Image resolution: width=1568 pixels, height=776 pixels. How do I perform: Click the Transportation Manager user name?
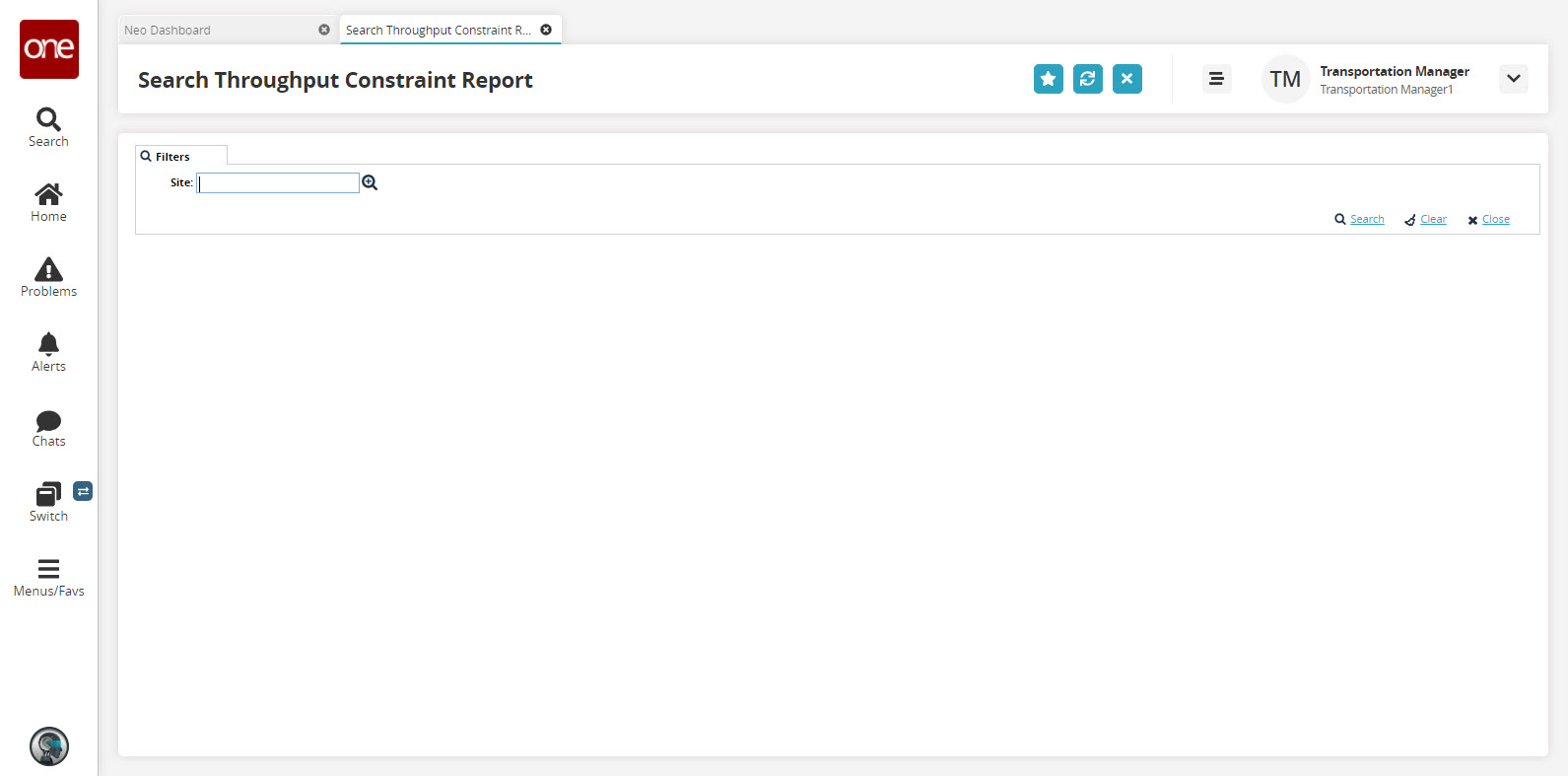click(x=1395, y=71)
